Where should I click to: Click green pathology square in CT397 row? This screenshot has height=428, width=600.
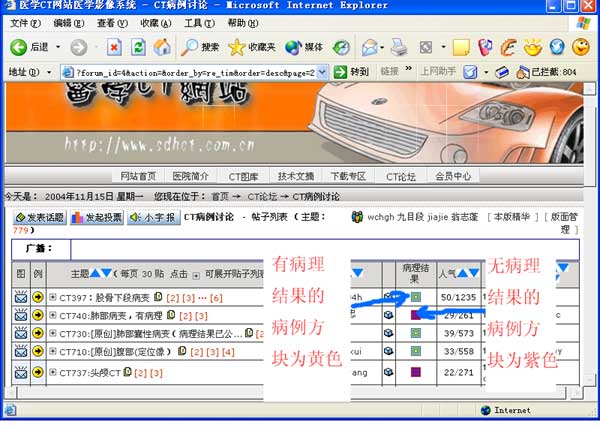[x=416, y=297]
